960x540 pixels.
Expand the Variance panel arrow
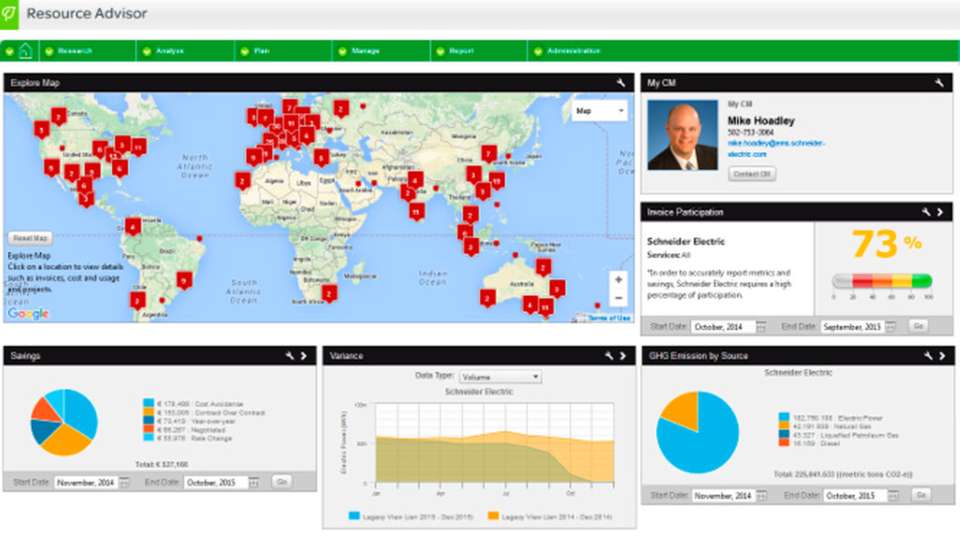(x=623, y=356)
